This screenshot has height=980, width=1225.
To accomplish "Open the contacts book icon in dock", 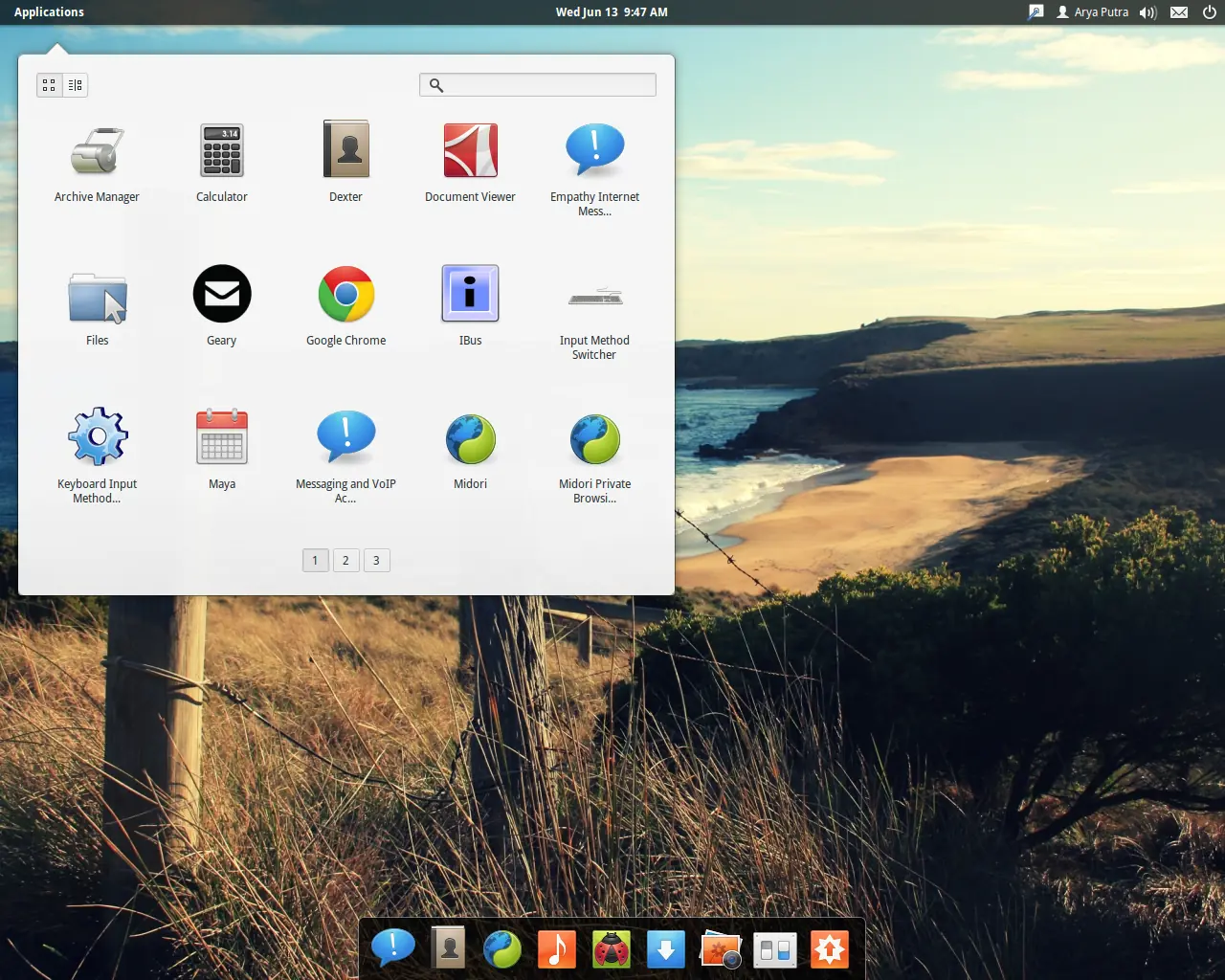I will coord(448,948).
